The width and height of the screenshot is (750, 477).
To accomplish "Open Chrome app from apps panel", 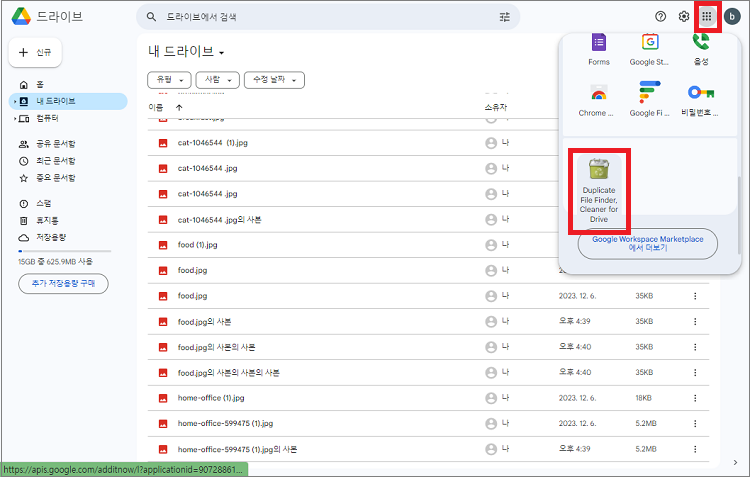I will (x=596, y=100).
